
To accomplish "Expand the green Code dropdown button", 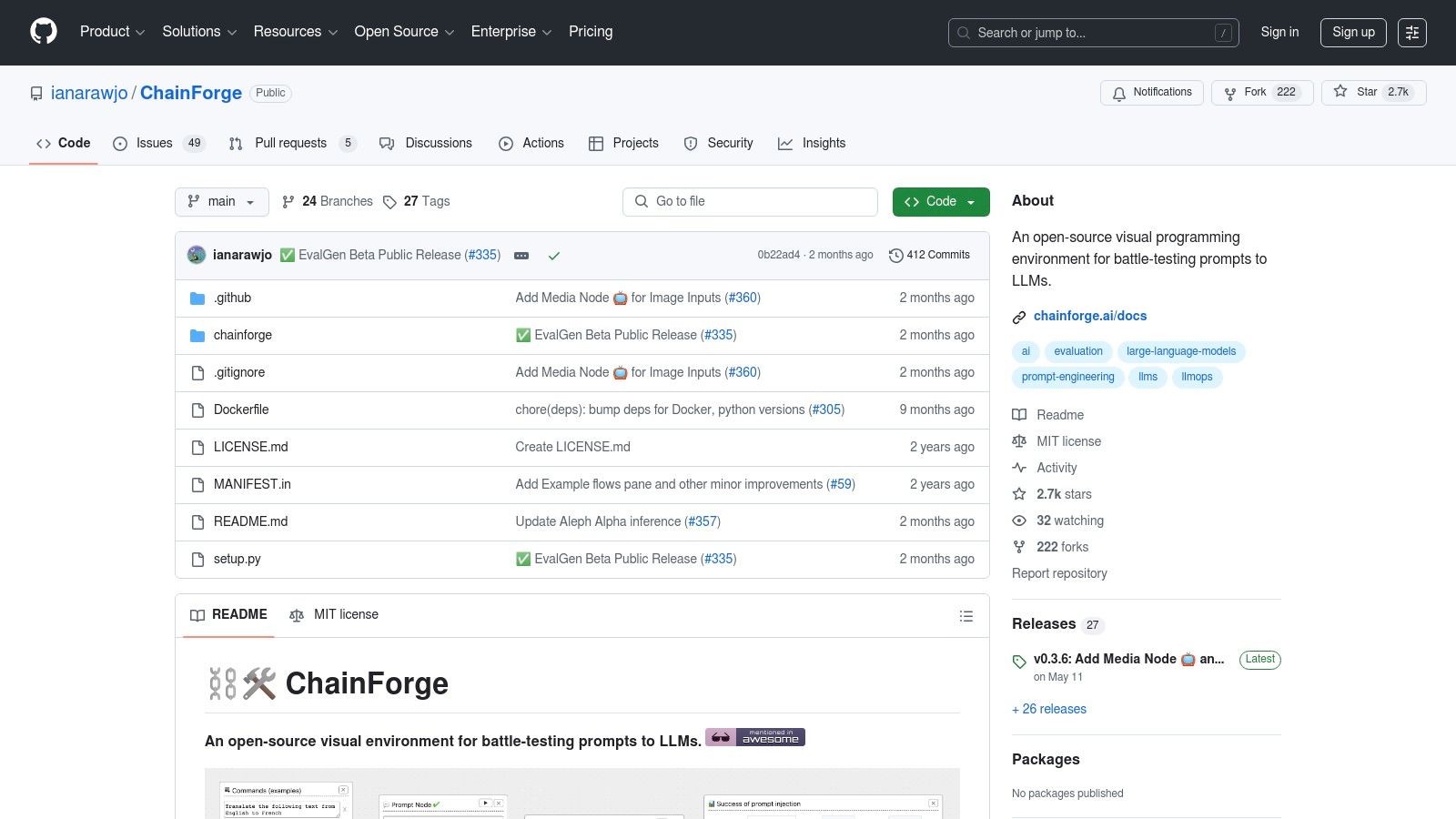I will coord(940,202).
